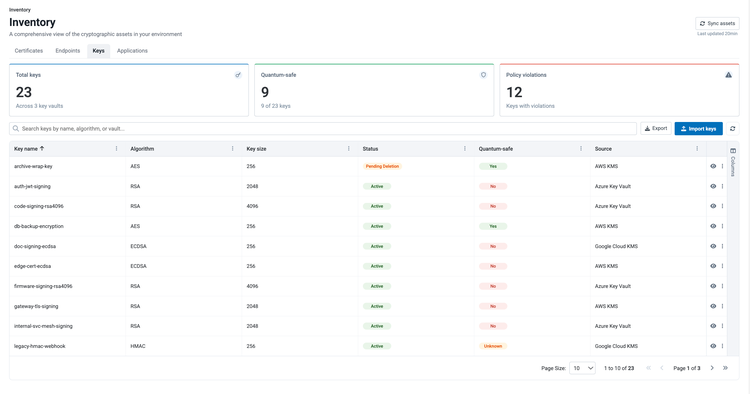
Task: Open row actions menu for auth-jwt-signing
Action: point(722,186)
